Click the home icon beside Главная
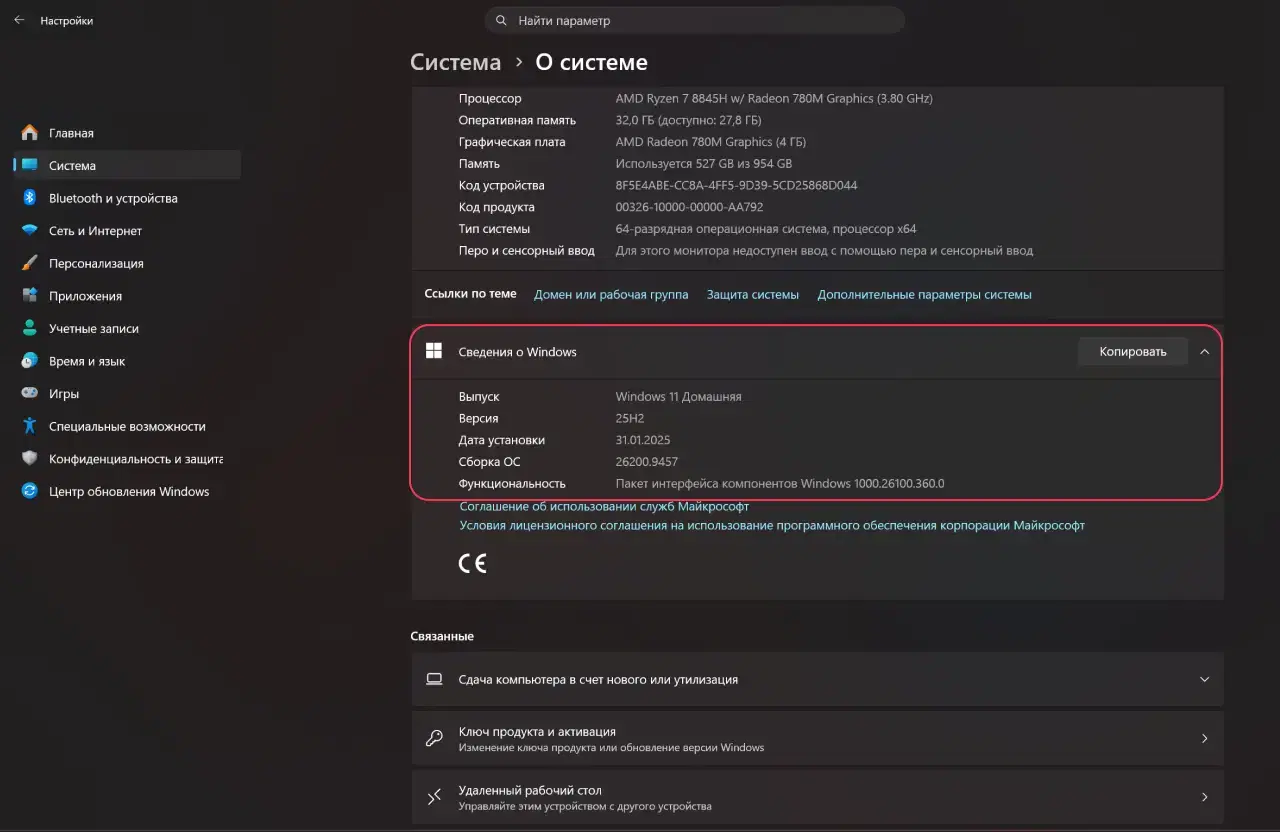The height and width of the screenshot is (832, 1280). (x=30, y=133)
